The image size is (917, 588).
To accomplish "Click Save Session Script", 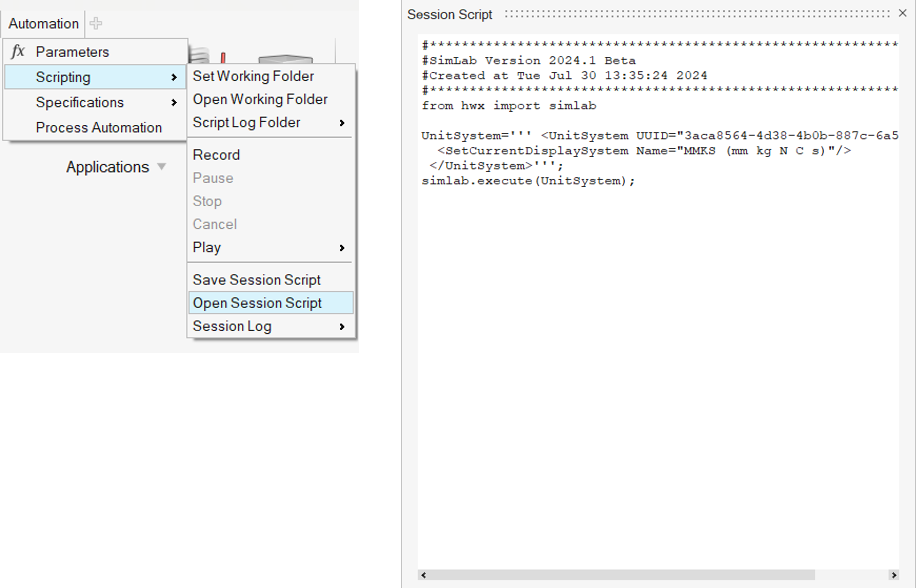I will [256, 280].
